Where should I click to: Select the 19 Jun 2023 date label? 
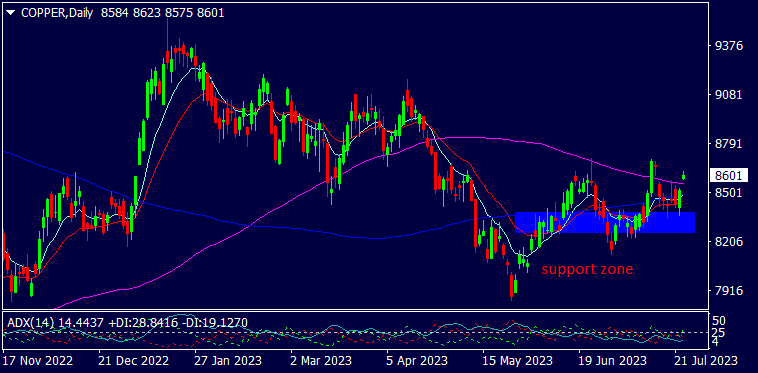tap(613, 360)
